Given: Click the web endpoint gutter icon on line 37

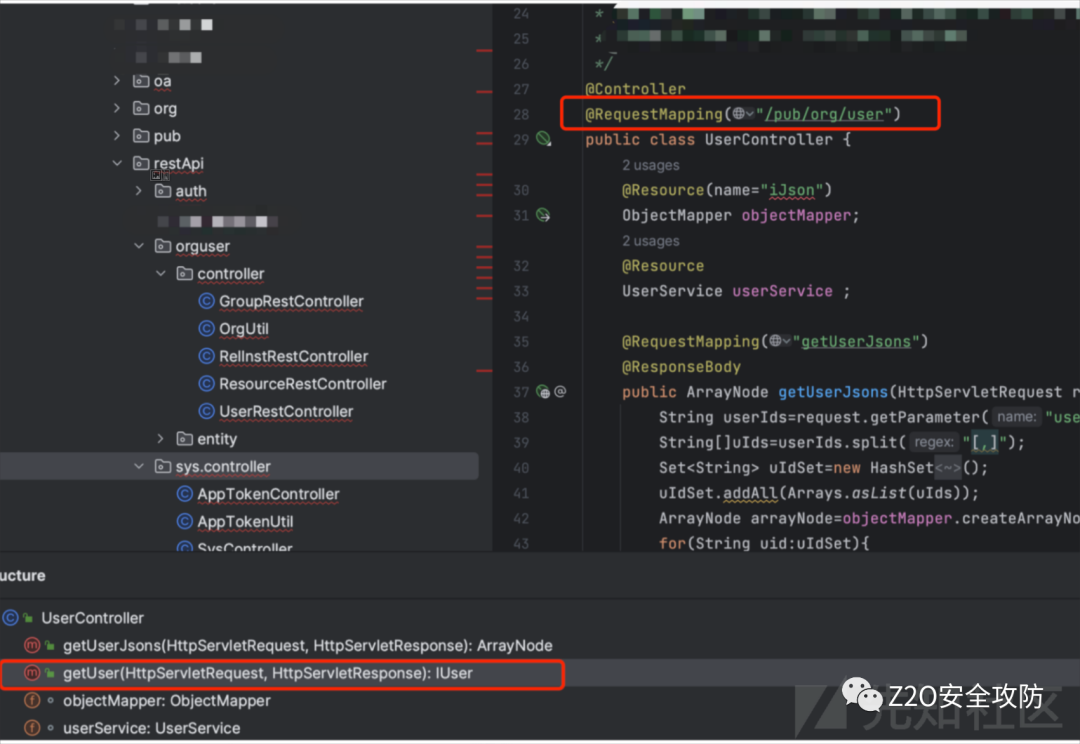Looking at the screenshot, I should [x=543, y=392].
